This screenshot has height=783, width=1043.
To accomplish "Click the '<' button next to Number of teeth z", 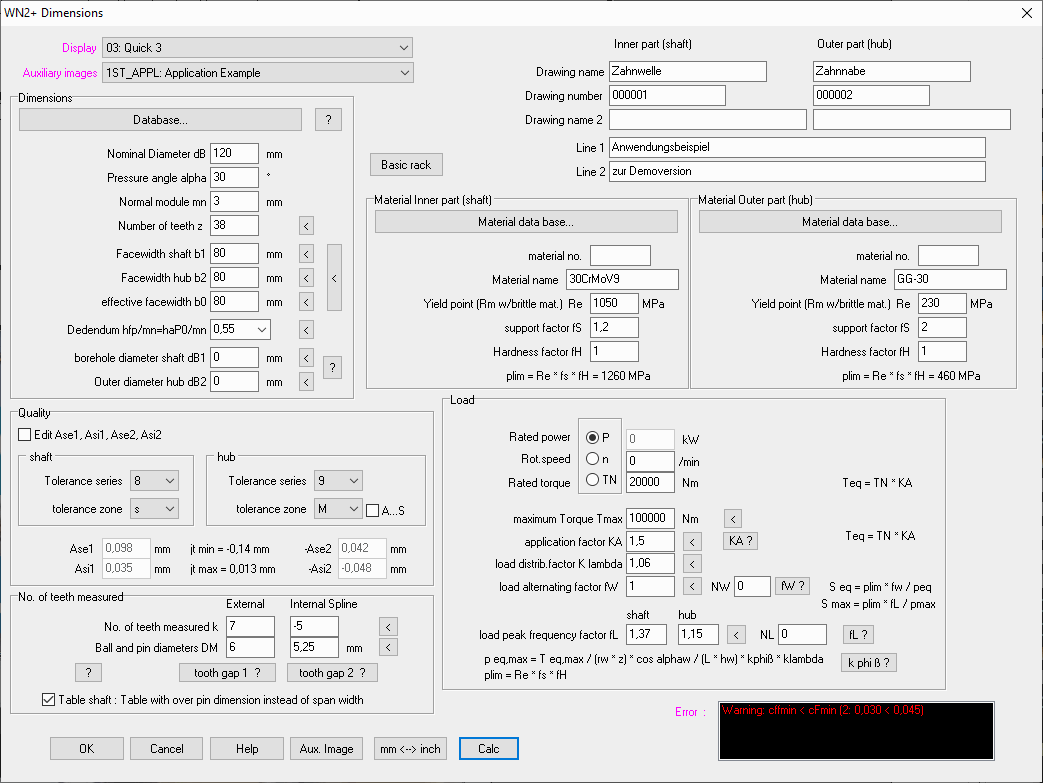I will (x=307, y=226).
